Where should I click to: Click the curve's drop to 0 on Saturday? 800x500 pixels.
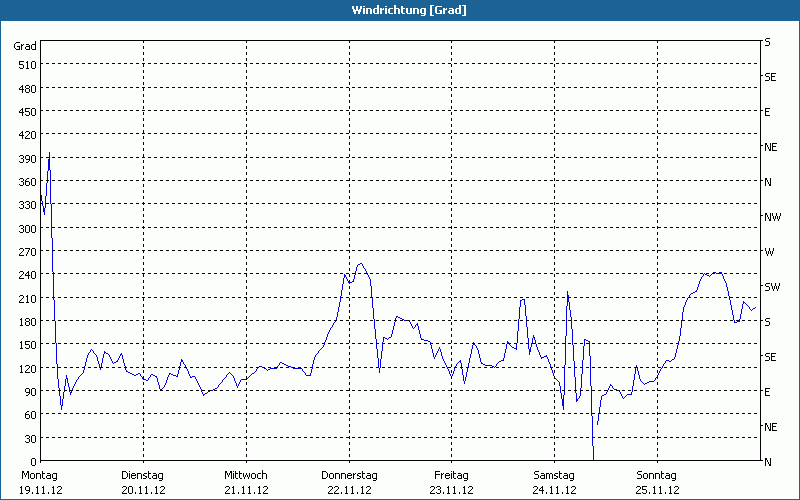click(x=593, y=459)
